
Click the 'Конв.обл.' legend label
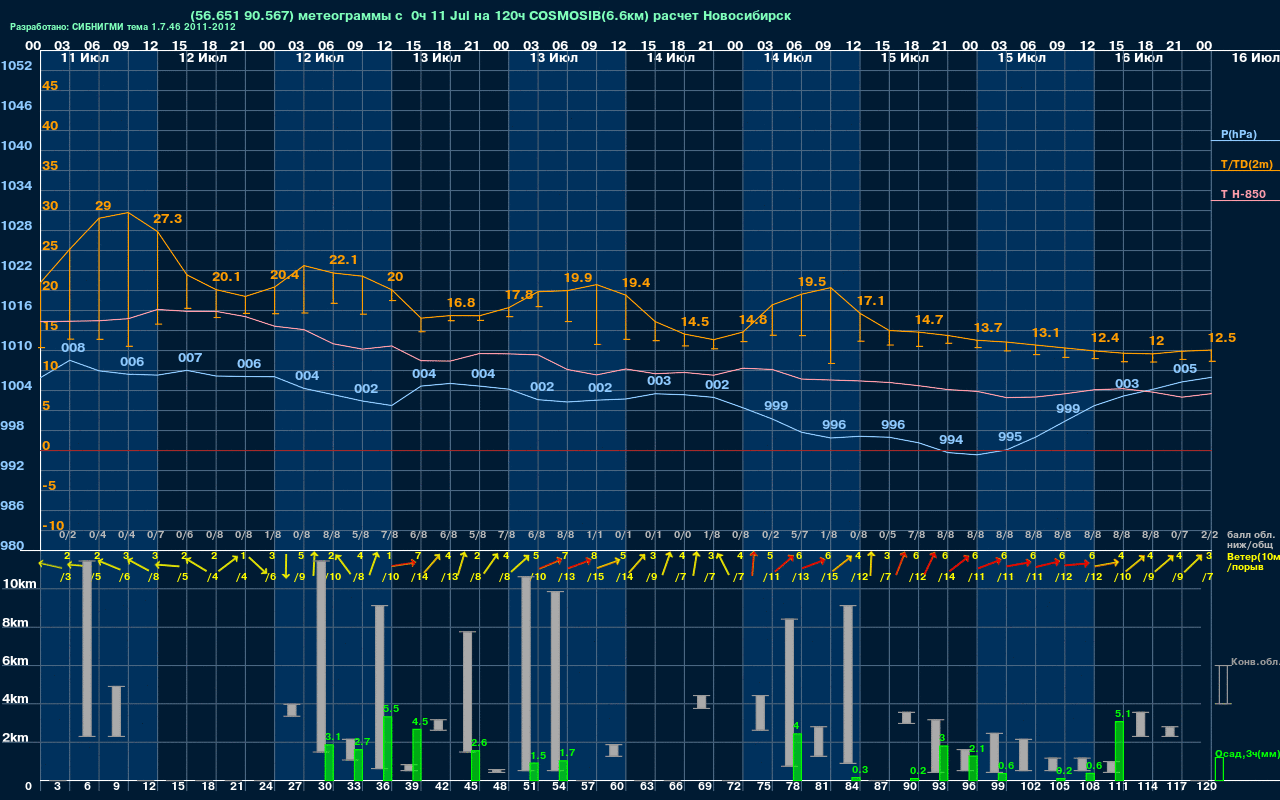click(1254, 662)
